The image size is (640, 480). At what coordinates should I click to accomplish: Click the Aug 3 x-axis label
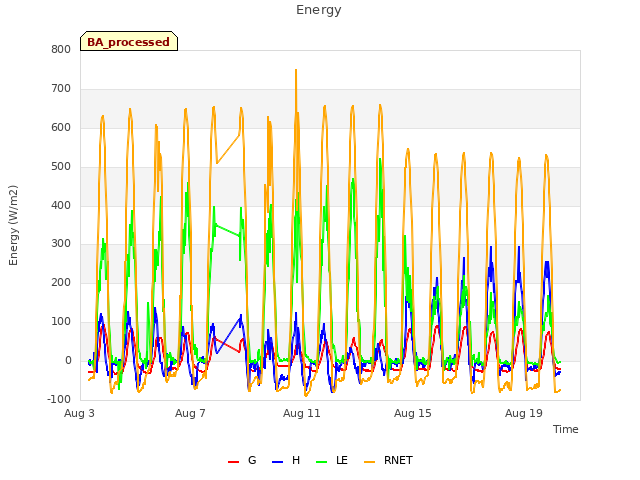click(79, 413)
